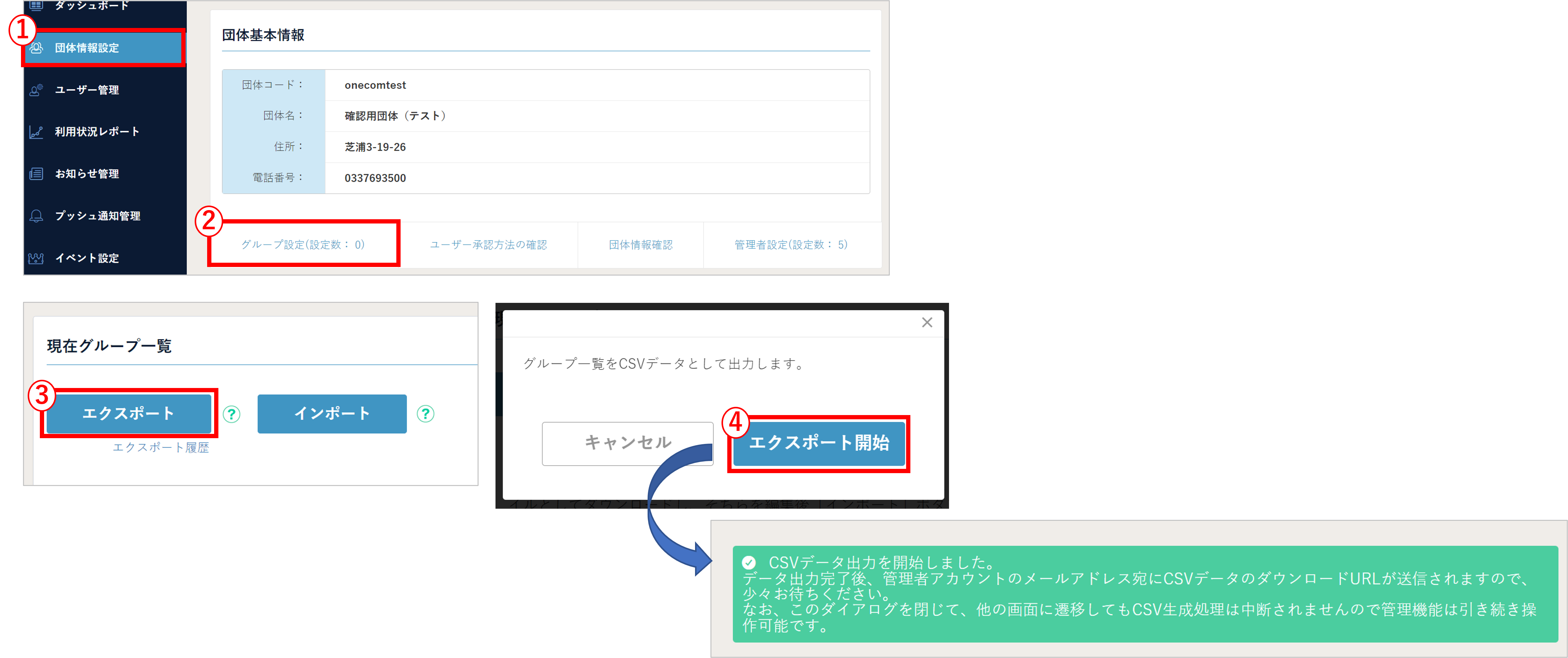Click the ユーザー管理 user icon
The height and width of the screenshot is (658, 1568).
point(37,90)
